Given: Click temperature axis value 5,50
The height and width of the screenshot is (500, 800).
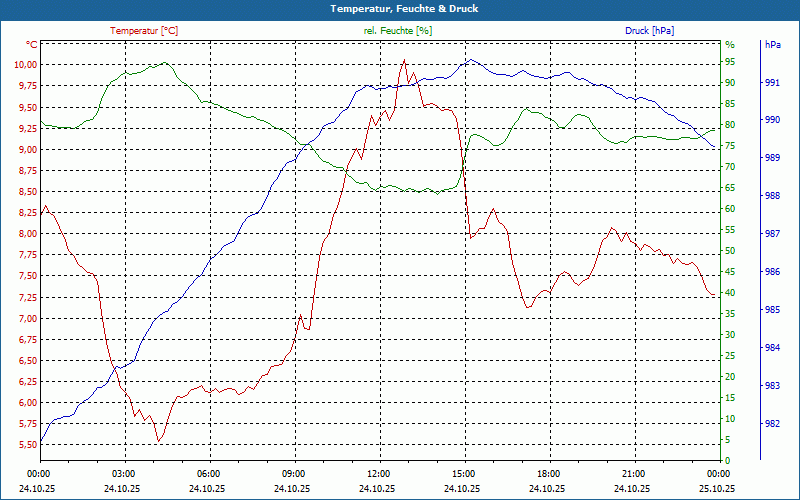Looking at the screenshot, I should [28, 445].
